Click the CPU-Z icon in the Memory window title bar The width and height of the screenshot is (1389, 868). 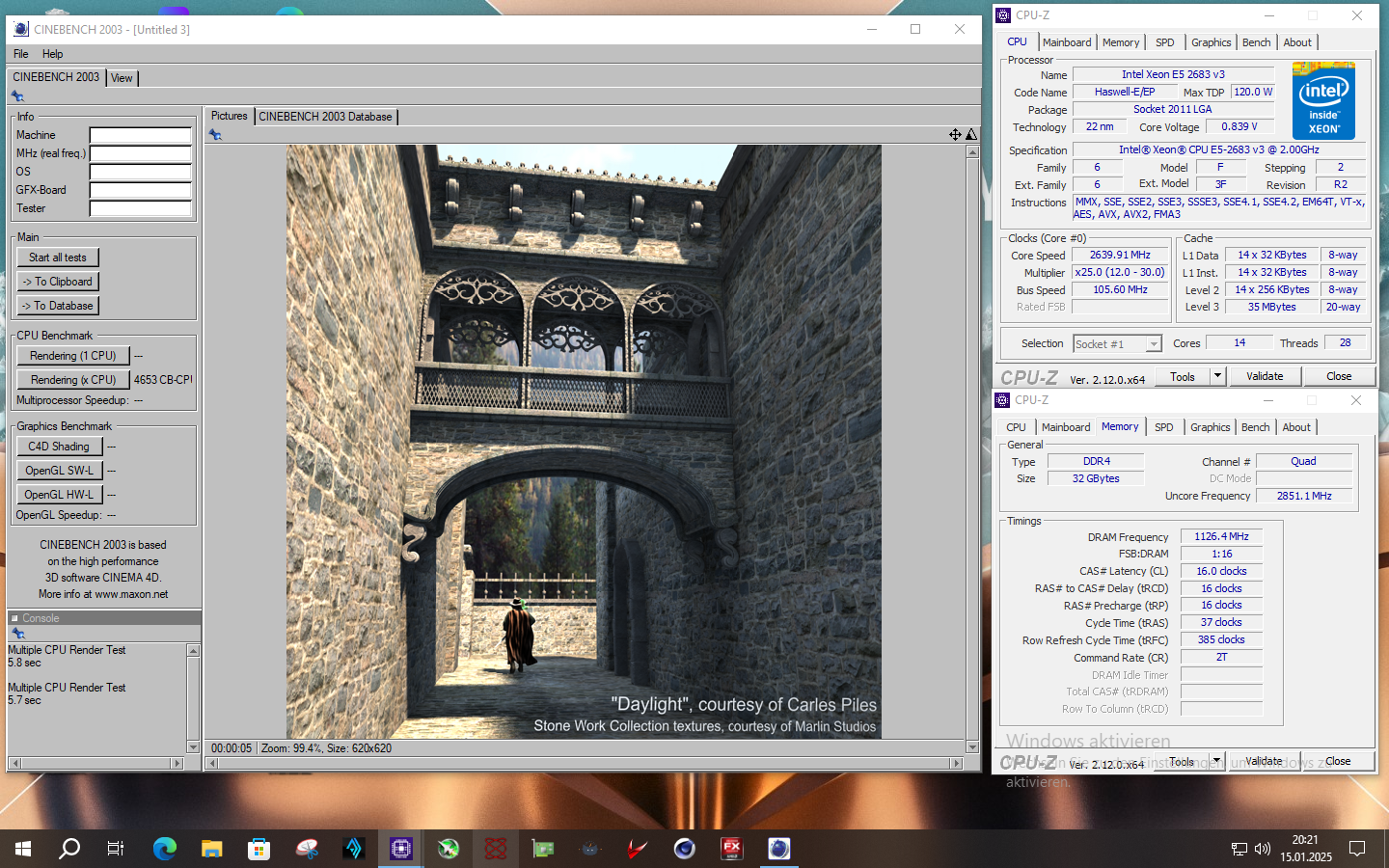1002,400
